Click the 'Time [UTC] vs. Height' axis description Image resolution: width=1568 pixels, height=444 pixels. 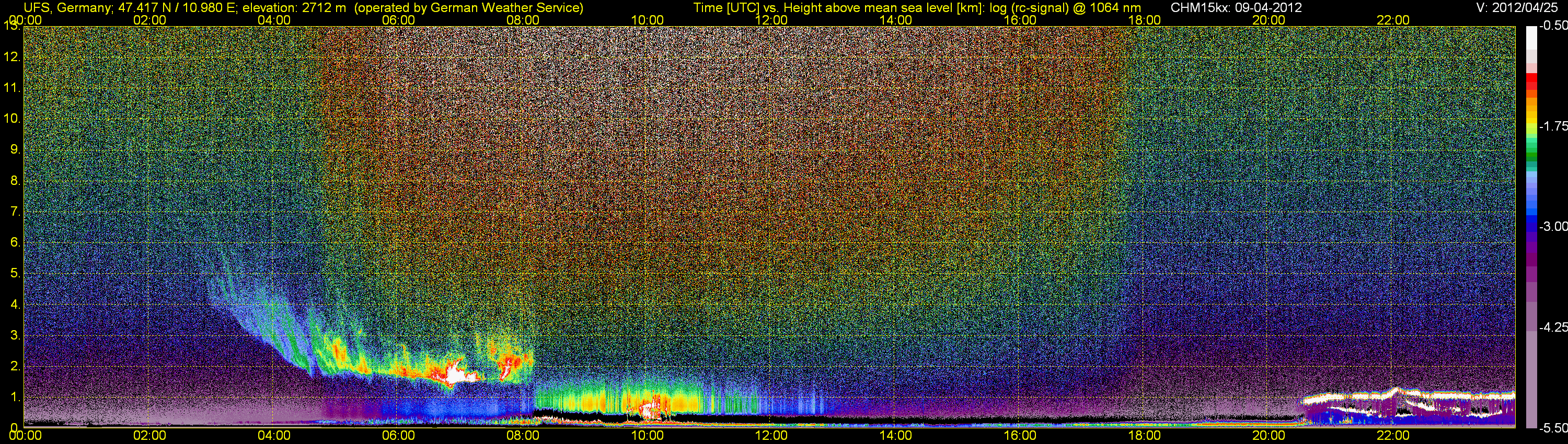click(757, 8)
